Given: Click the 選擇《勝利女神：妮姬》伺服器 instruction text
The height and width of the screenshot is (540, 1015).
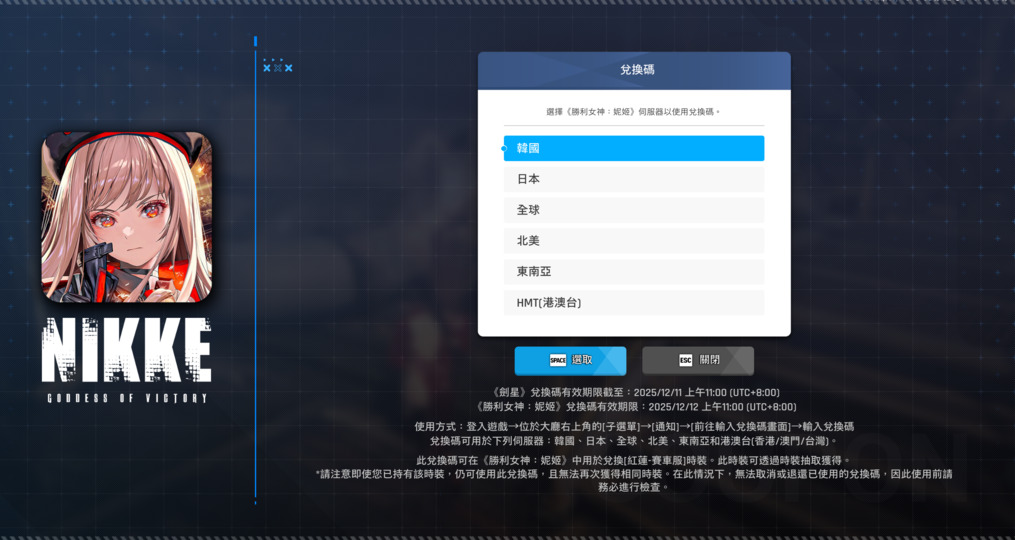Looking at the screenshot, I should click(x=634, y=111).
